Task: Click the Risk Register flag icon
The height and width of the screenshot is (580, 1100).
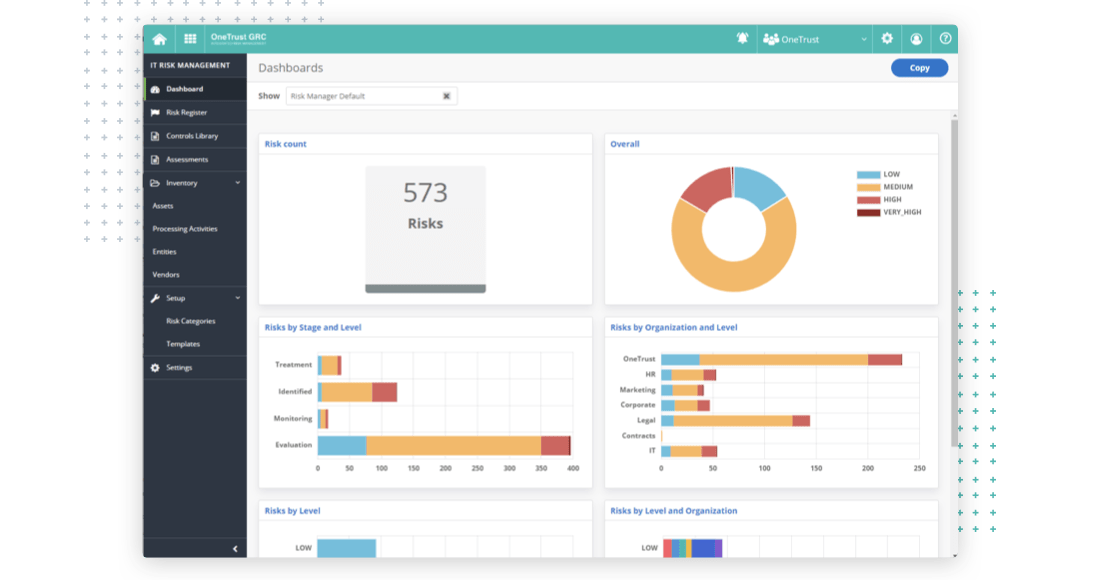Action: 155,113
